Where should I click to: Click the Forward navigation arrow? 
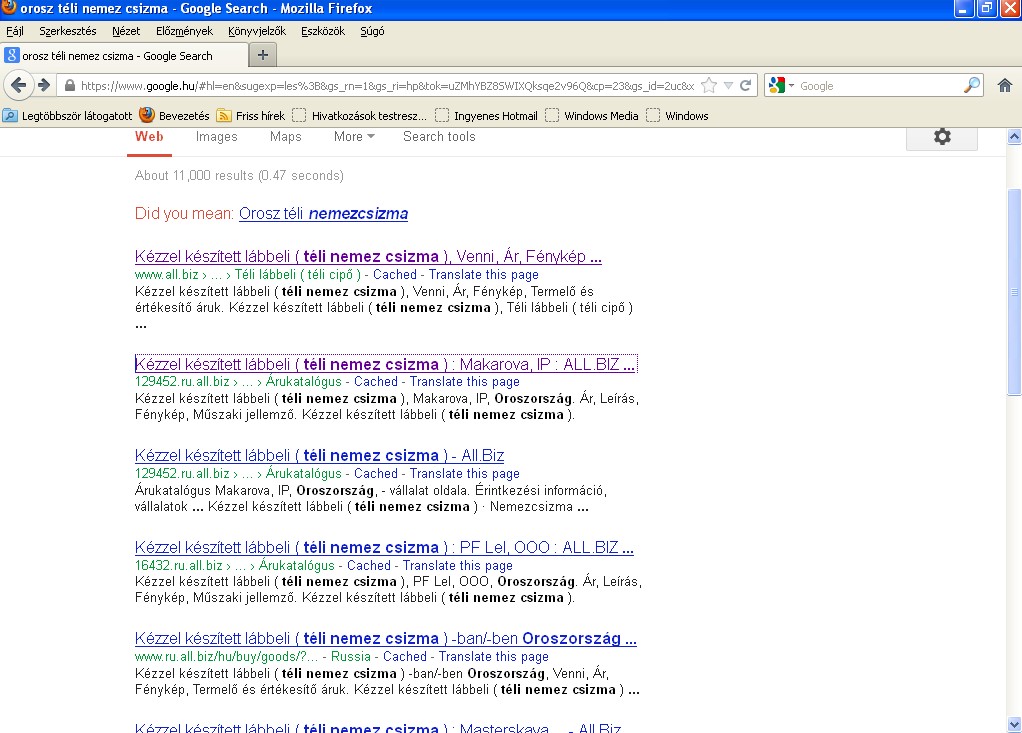pyautogui.click(x=44, y=85)
